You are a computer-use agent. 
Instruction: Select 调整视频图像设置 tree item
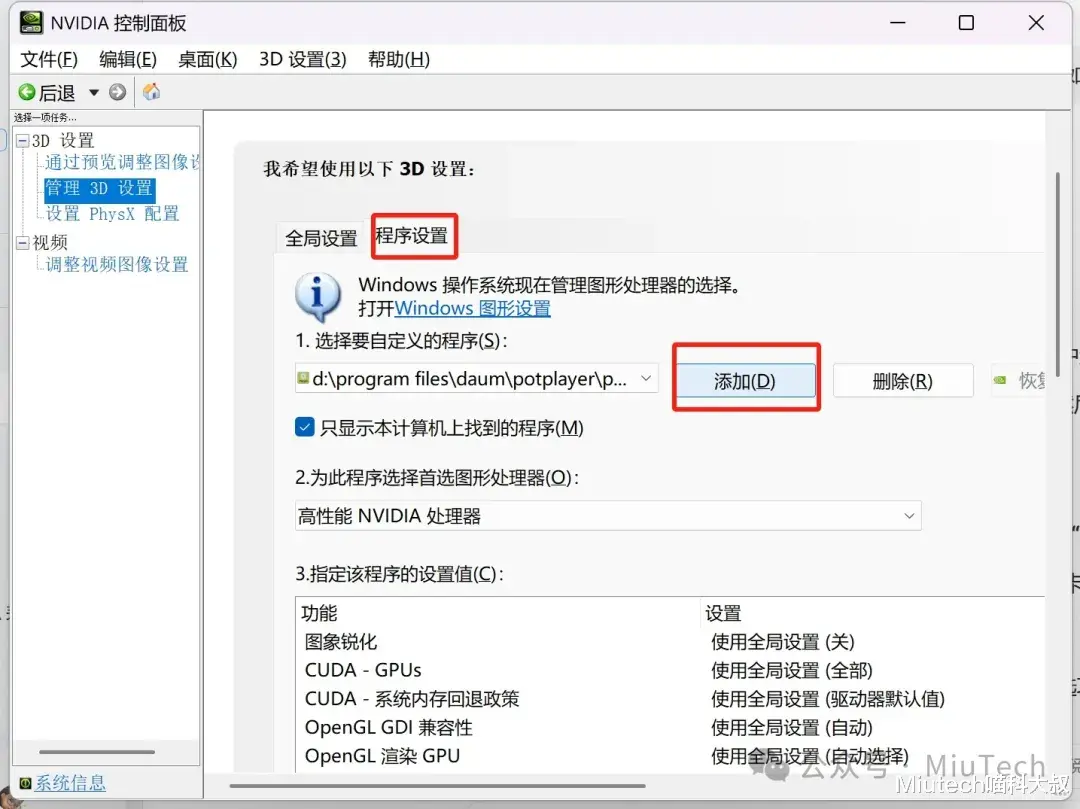point(116,264)
